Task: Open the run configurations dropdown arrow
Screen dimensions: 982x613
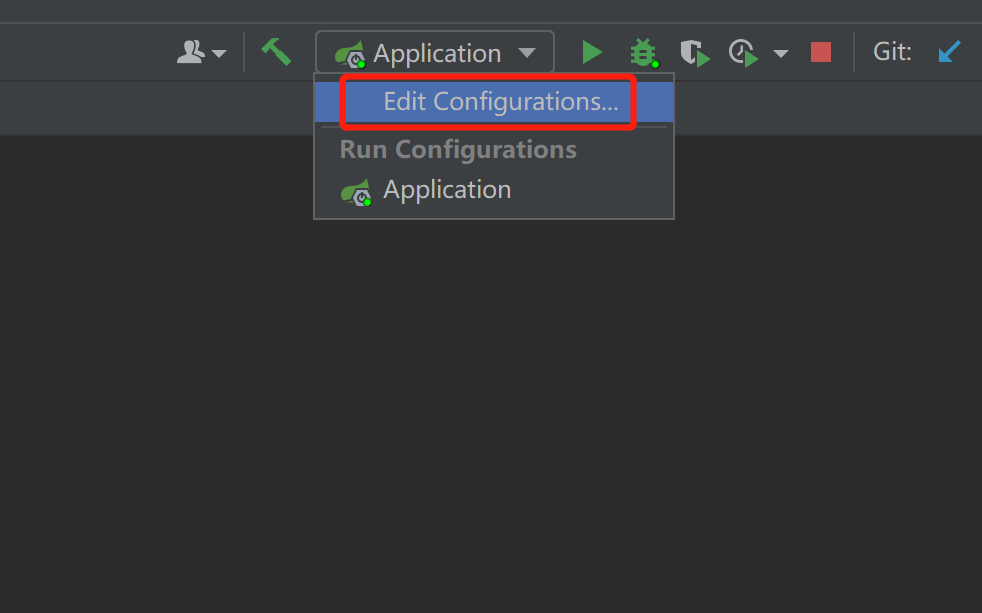Action: [x=527, y=52]
